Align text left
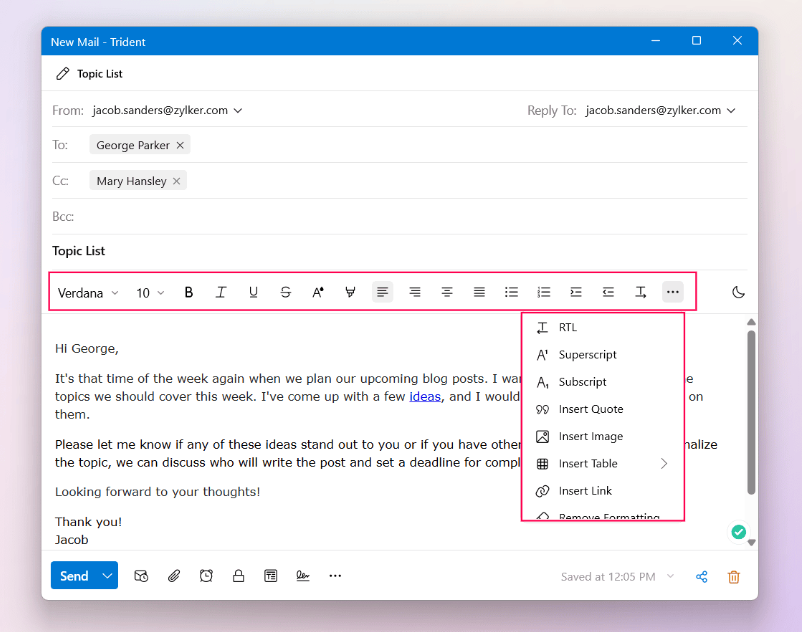Viewport: 802px width, 632px height. tap(382, 292)
